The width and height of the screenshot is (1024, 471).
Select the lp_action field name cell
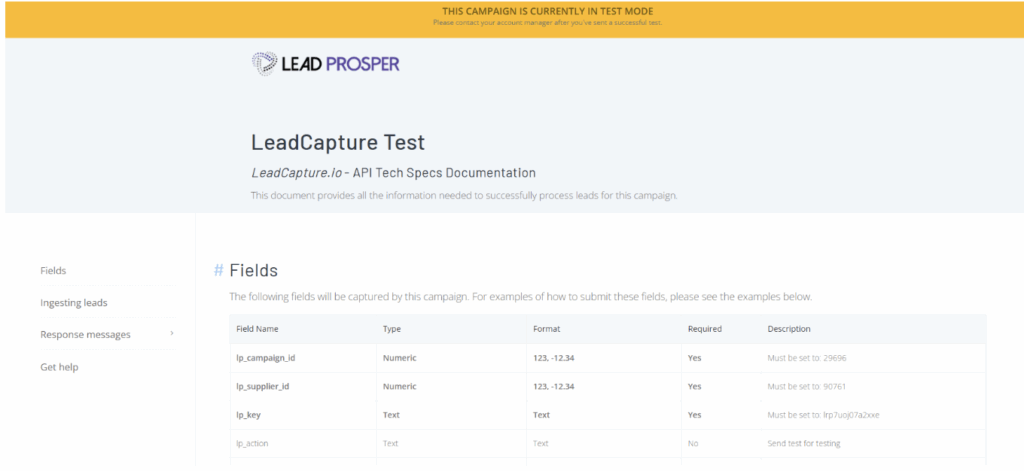(x=252, y=443)
